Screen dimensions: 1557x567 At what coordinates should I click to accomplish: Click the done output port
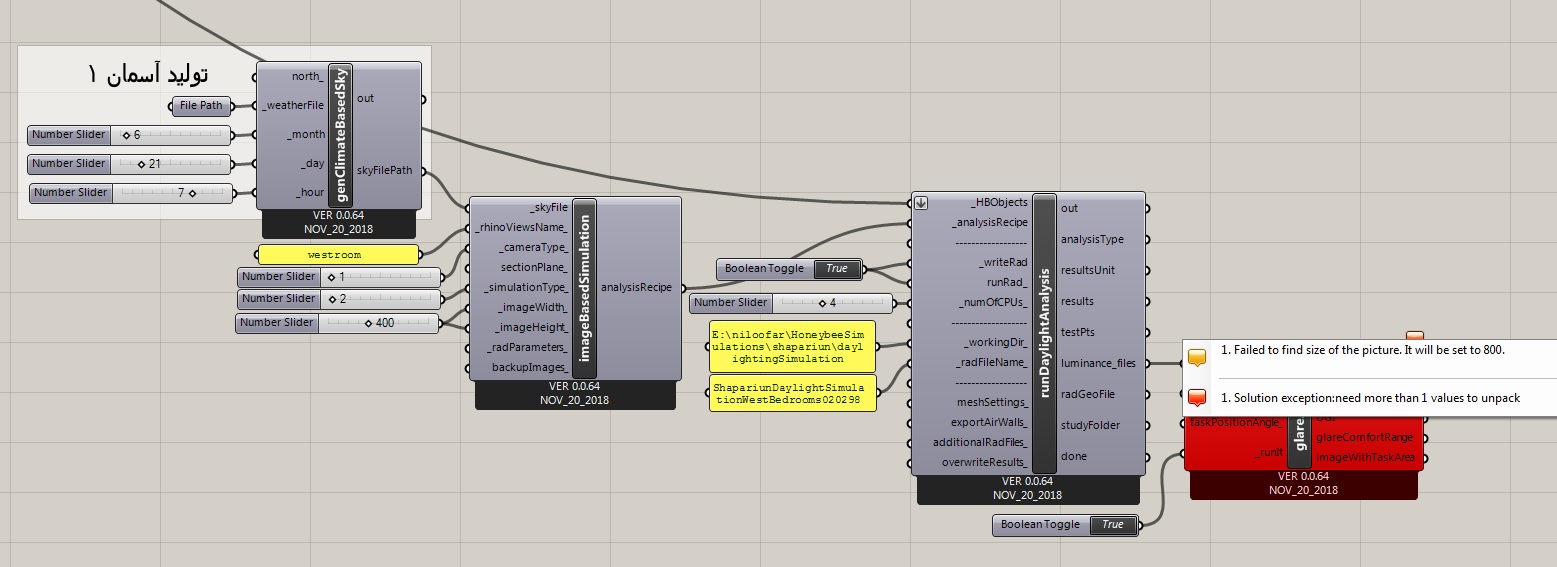click(x=1073, y=456)
